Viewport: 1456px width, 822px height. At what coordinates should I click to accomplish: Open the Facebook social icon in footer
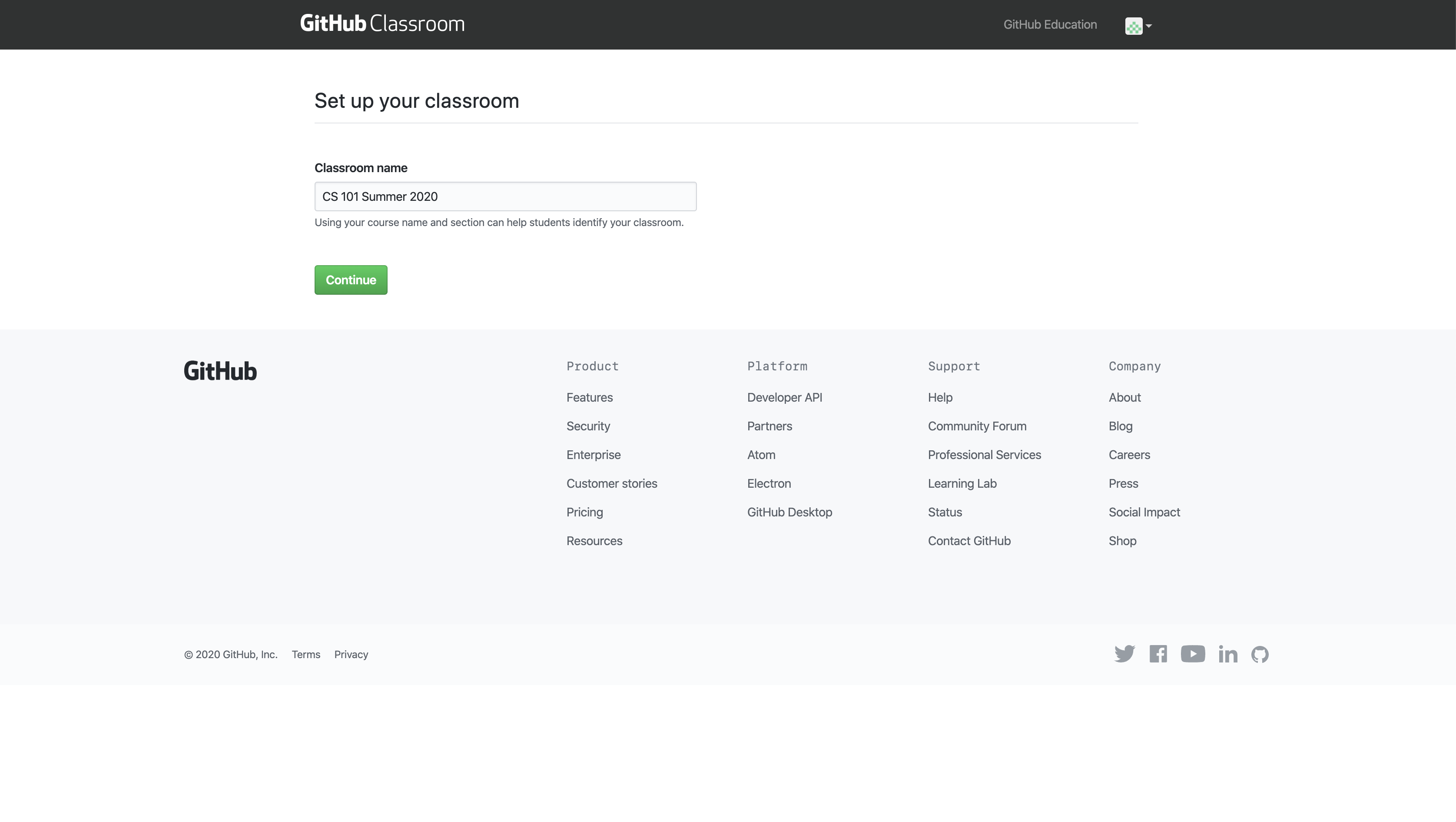[x=1158, y=653]
